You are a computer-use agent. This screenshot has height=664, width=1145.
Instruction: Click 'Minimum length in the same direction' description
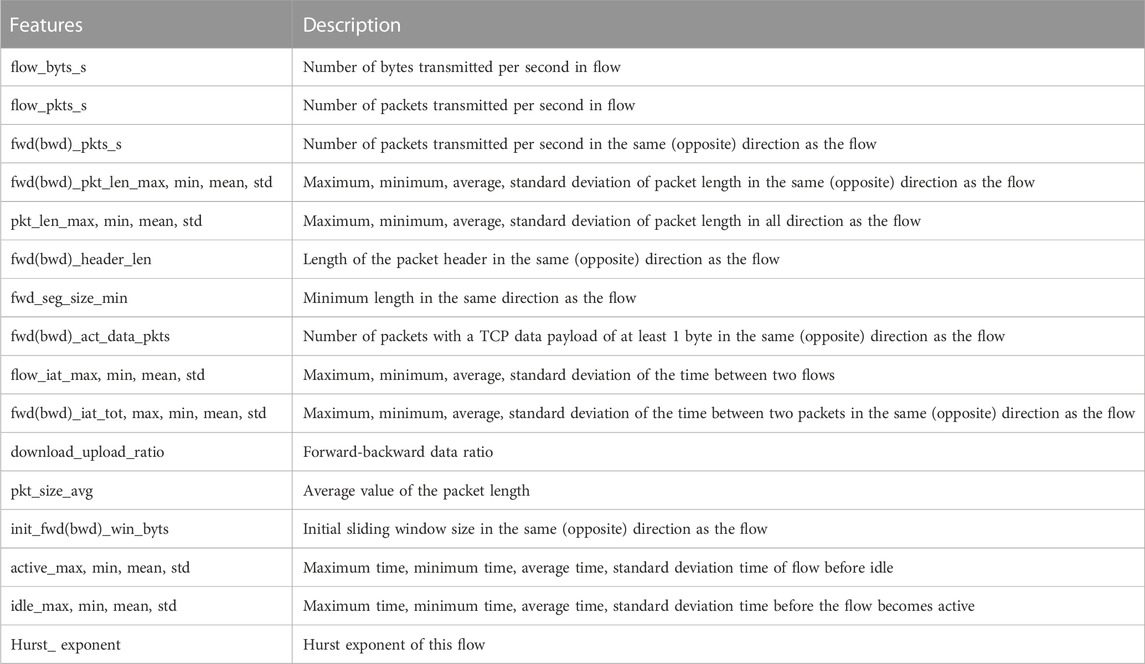[719, 298]
